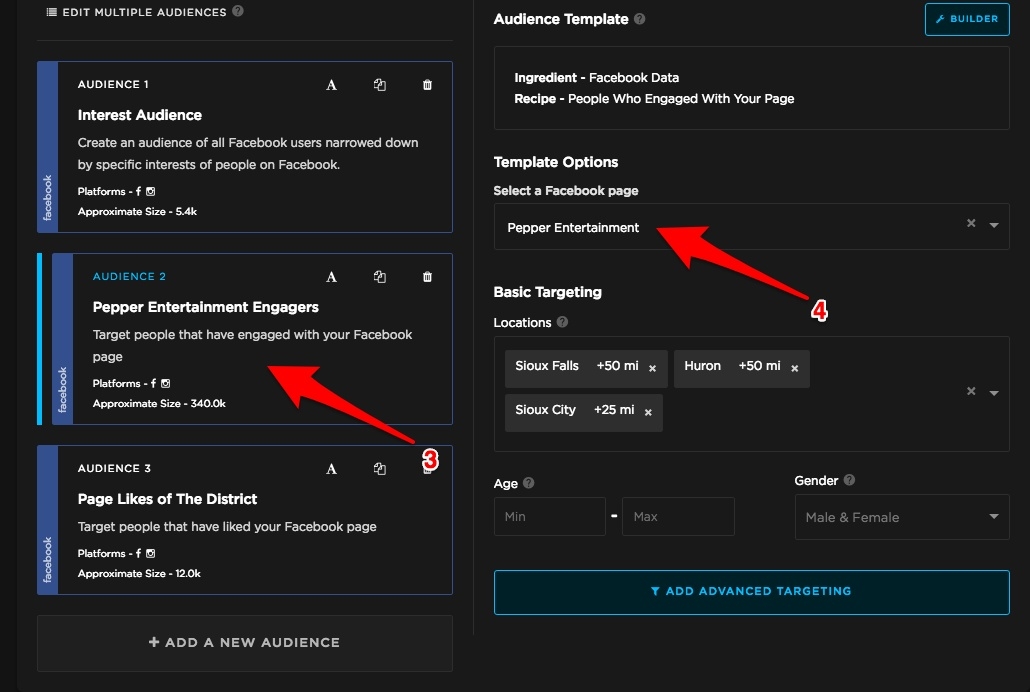The height and width of the screenshot is (692, 1030).
Task: Click Approximate Size 340.0k text
Action: [159, 404]
